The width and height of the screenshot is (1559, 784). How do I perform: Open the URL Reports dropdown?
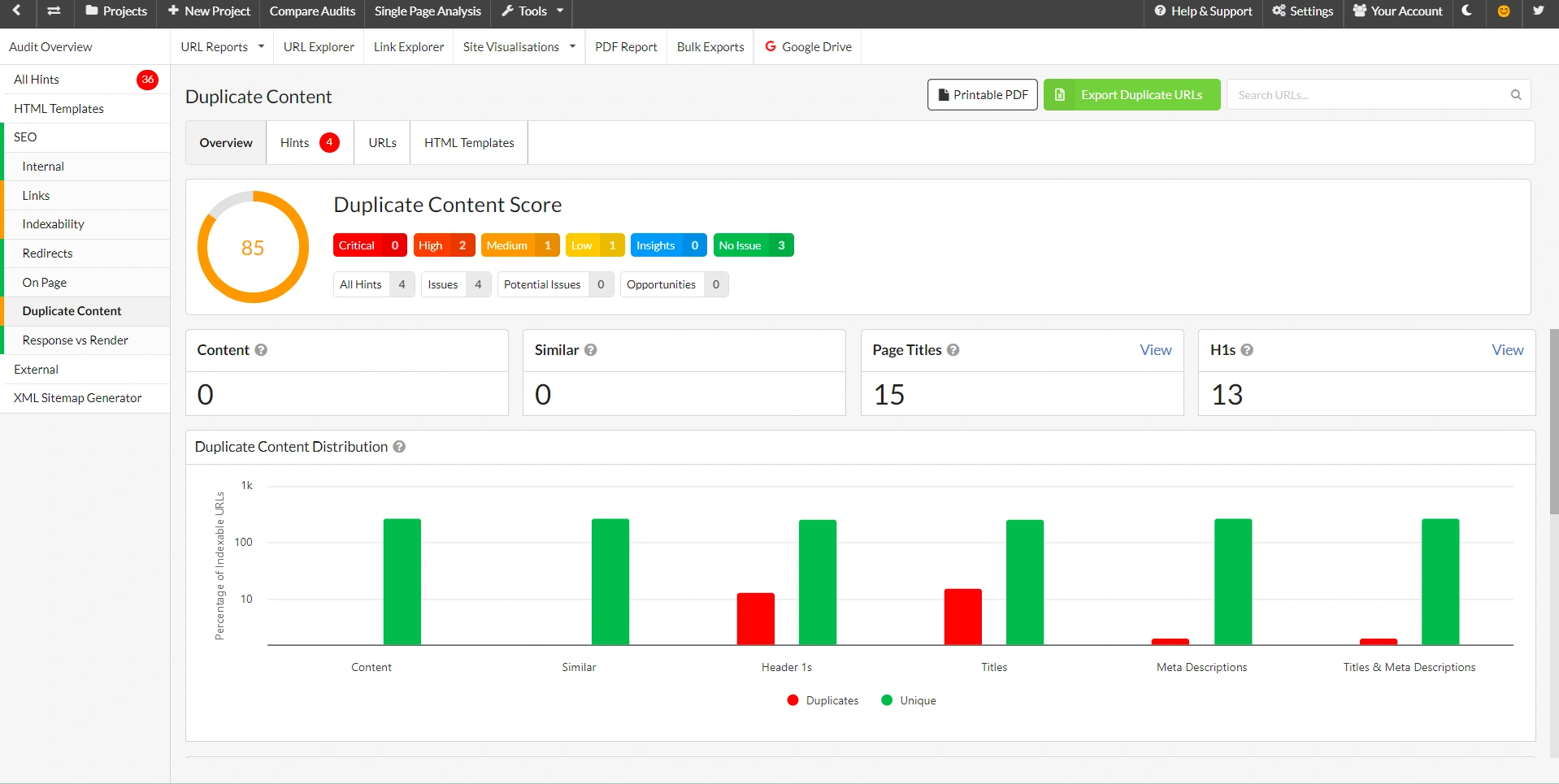coord(221,46)
